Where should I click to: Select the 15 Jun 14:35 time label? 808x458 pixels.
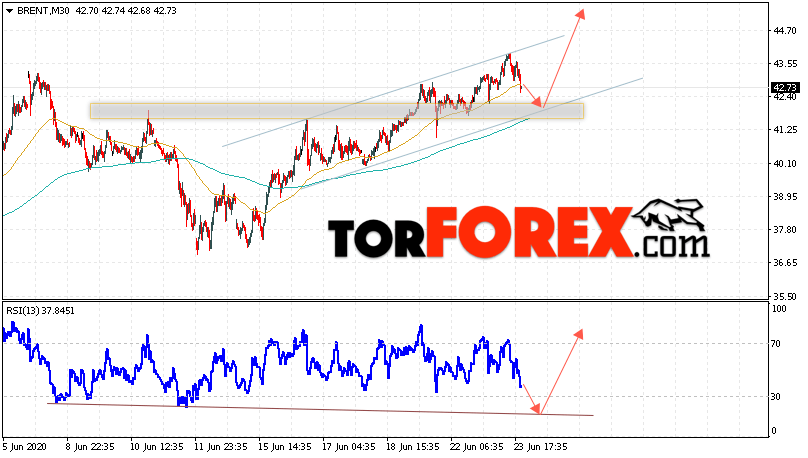(285, 447)
